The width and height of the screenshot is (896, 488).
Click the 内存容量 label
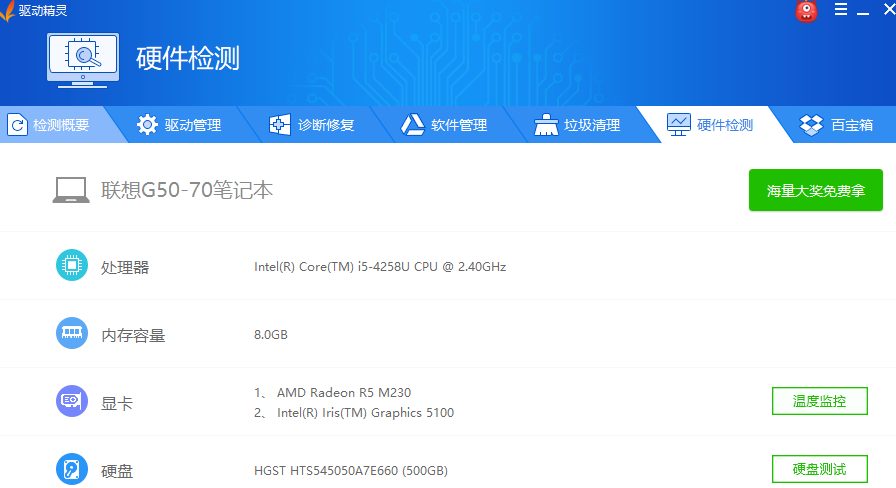(x=133, y=335)
